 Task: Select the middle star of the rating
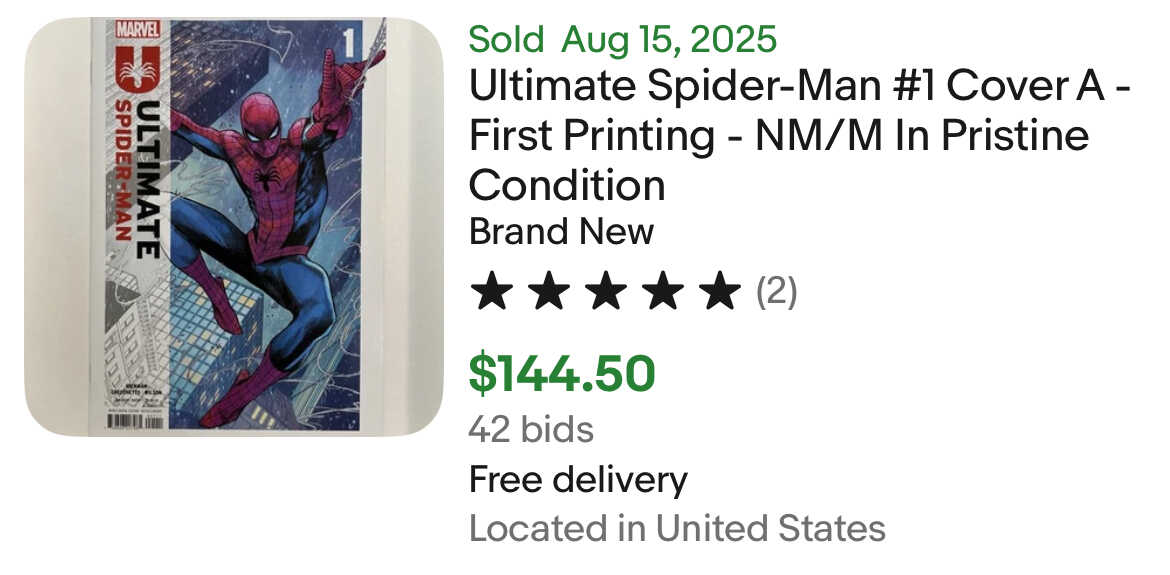tap(605, 292)
